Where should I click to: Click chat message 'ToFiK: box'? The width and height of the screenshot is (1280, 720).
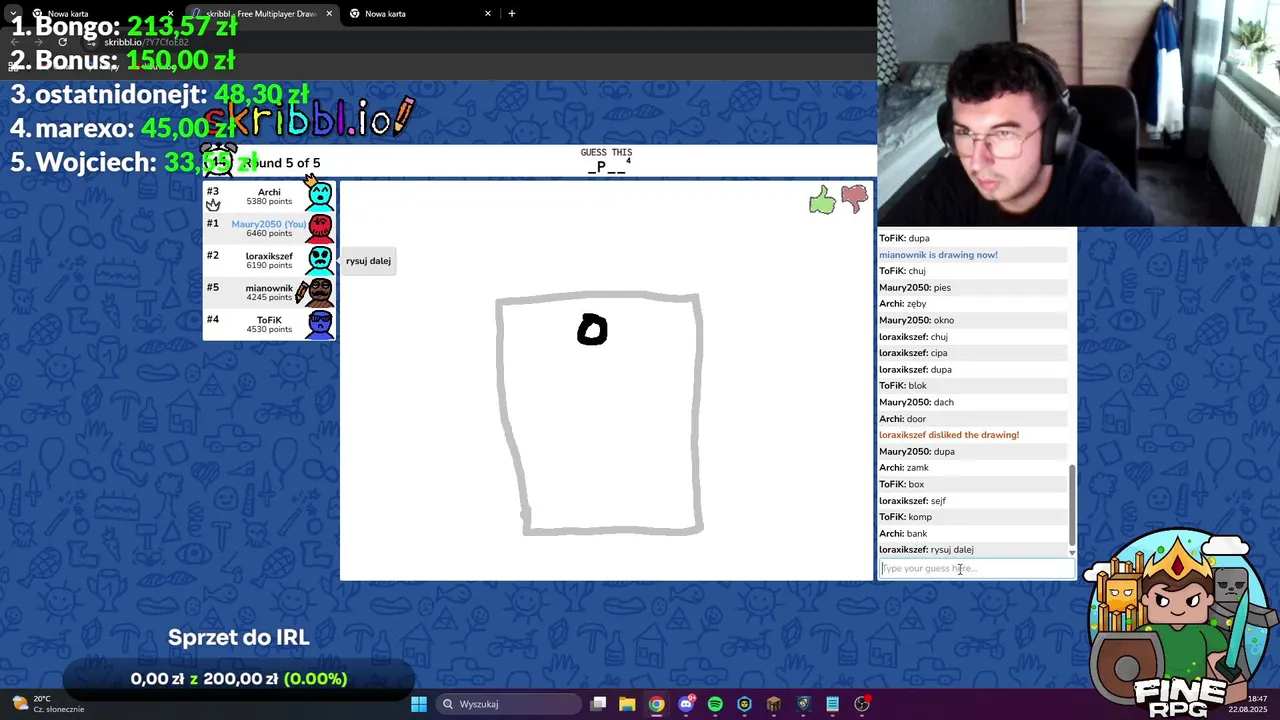(x=901, y=484)
